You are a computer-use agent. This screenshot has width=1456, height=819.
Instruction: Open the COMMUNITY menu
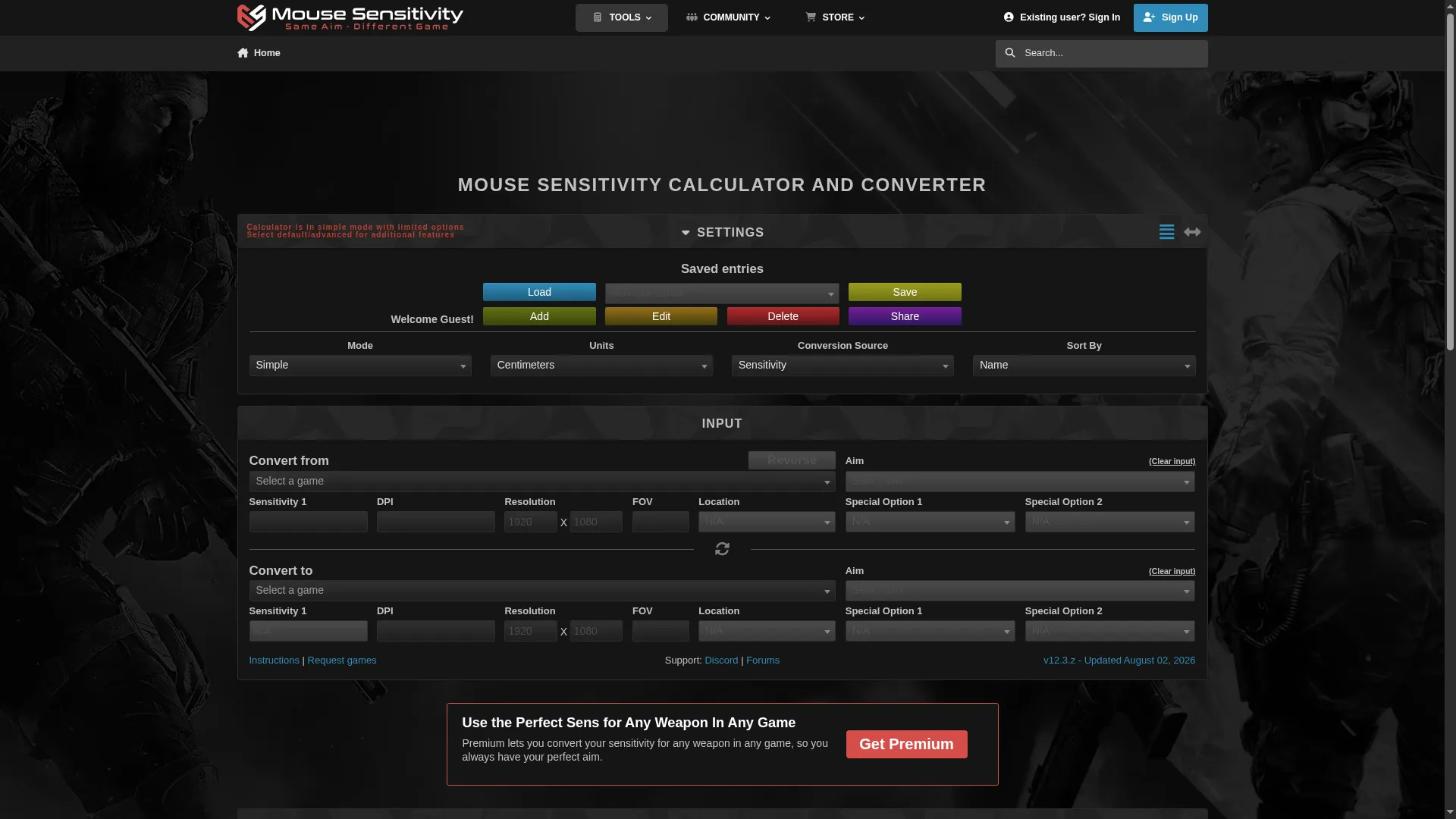(728, 17)
